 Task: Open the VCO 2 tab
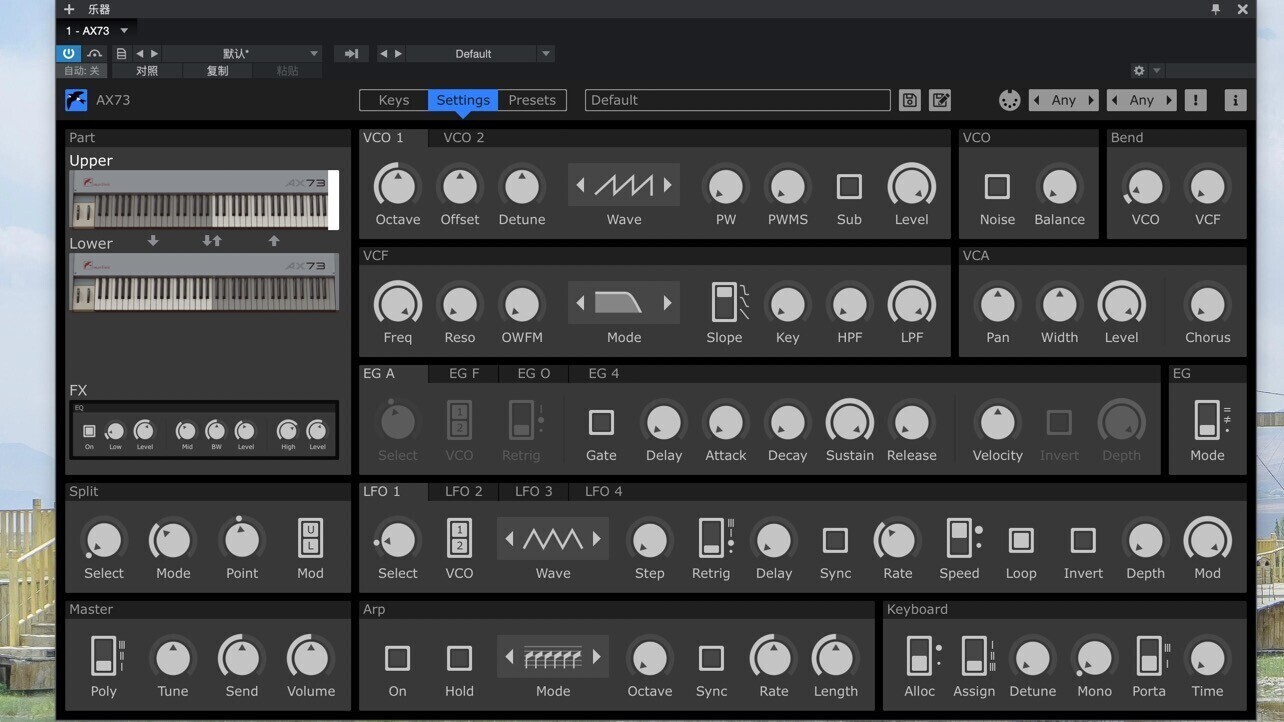pos(464,137)
